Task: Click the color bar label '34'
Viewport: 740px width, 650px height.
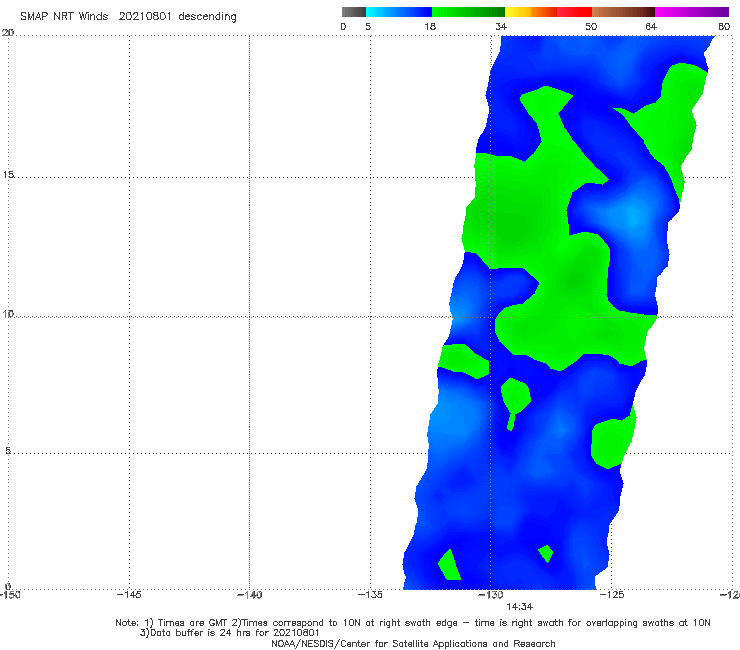Action: [x=501, y=27]
